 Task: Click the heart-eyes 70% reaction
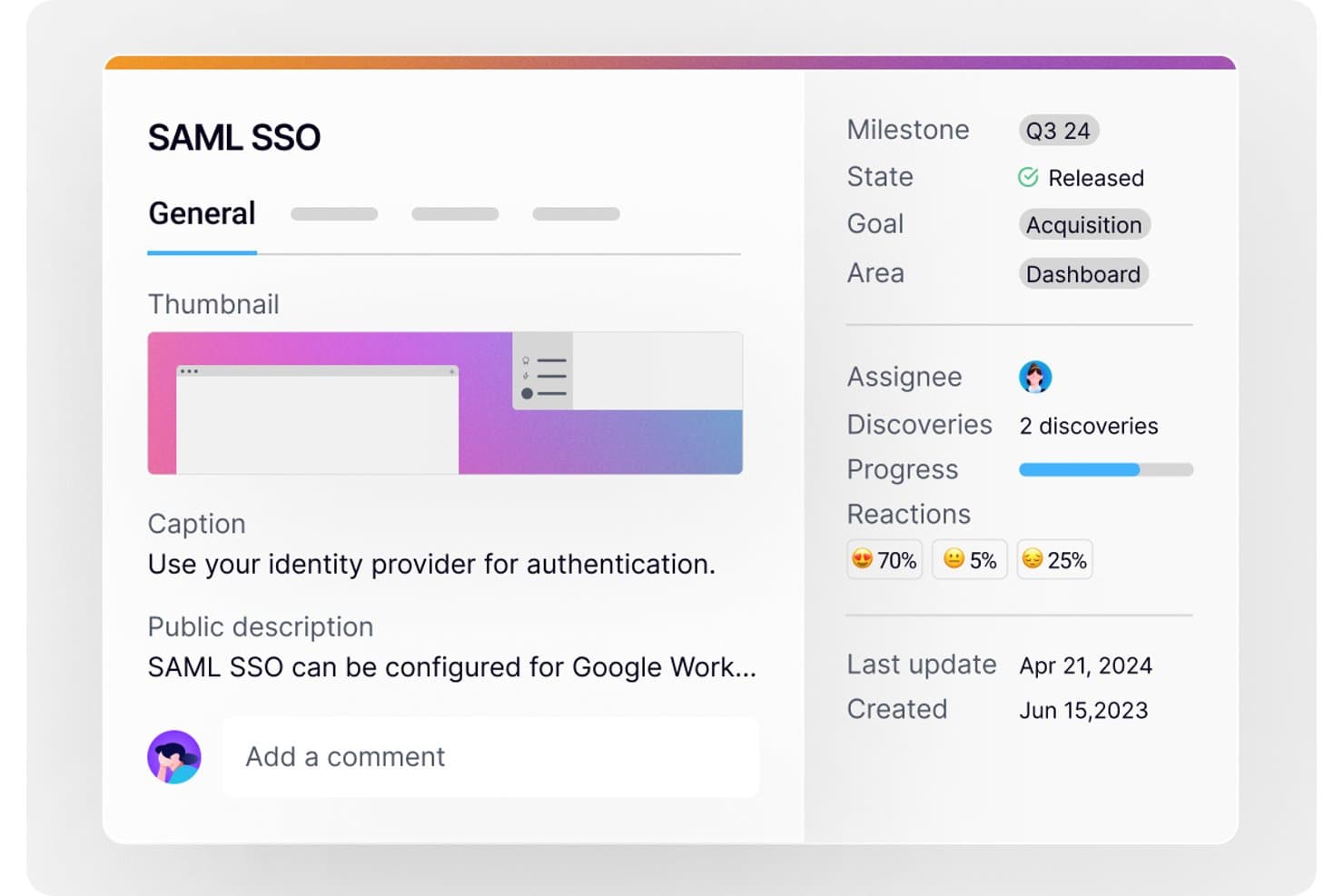click(884, 560)
